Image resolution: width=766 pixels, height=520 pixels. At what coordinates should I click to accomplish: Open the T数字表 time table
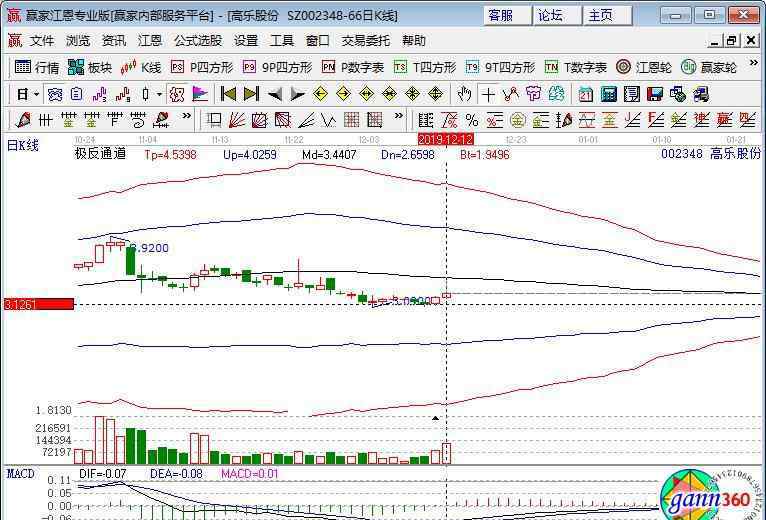pos(575,67)
